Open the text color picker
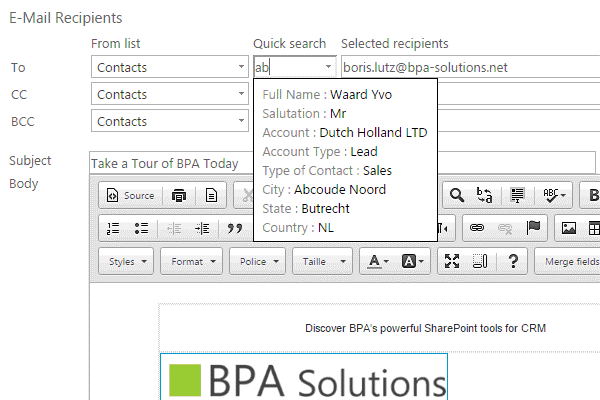Viewport: 600px width, 400px height. point(378,261)
